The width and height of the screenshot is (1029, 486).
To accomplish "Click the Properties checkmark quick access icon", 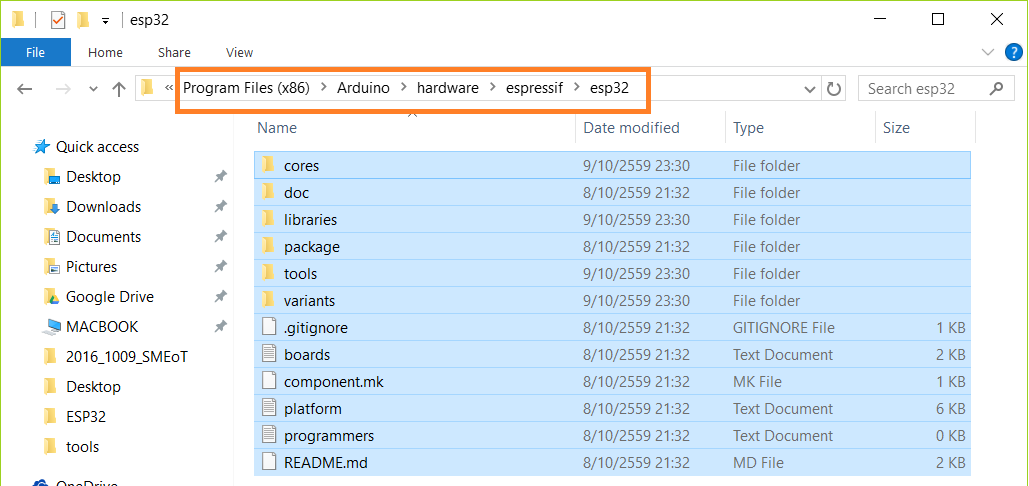I will [x=58, y=20].
